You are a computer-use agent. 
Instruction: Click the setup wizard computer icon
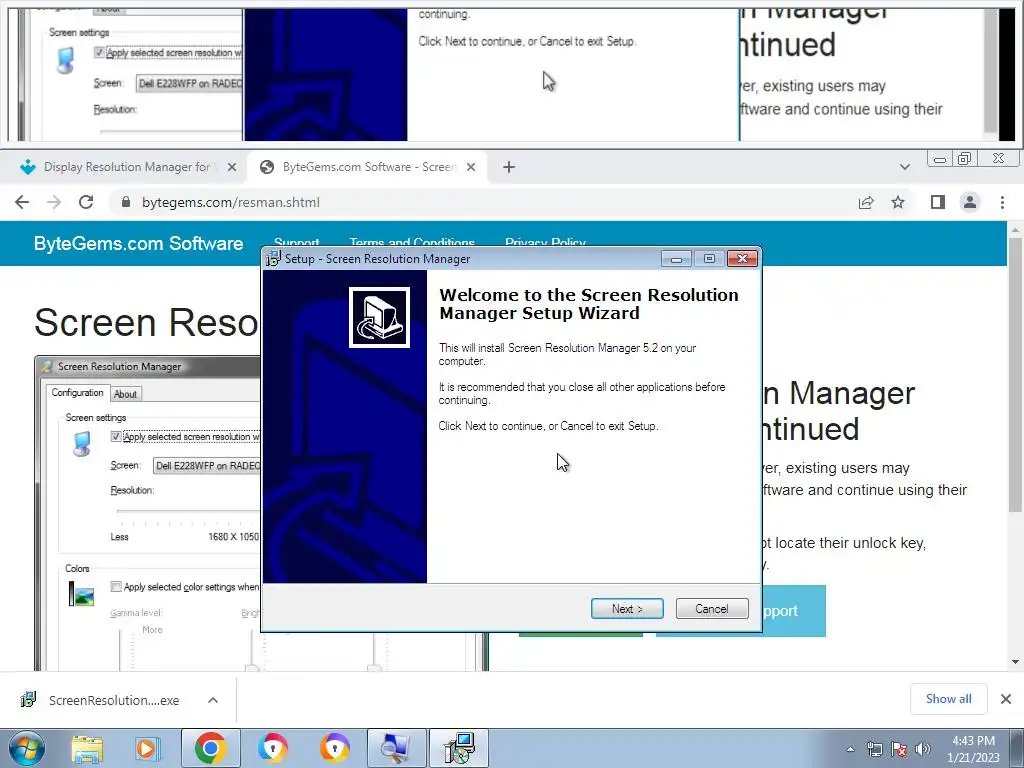point(379,317)
